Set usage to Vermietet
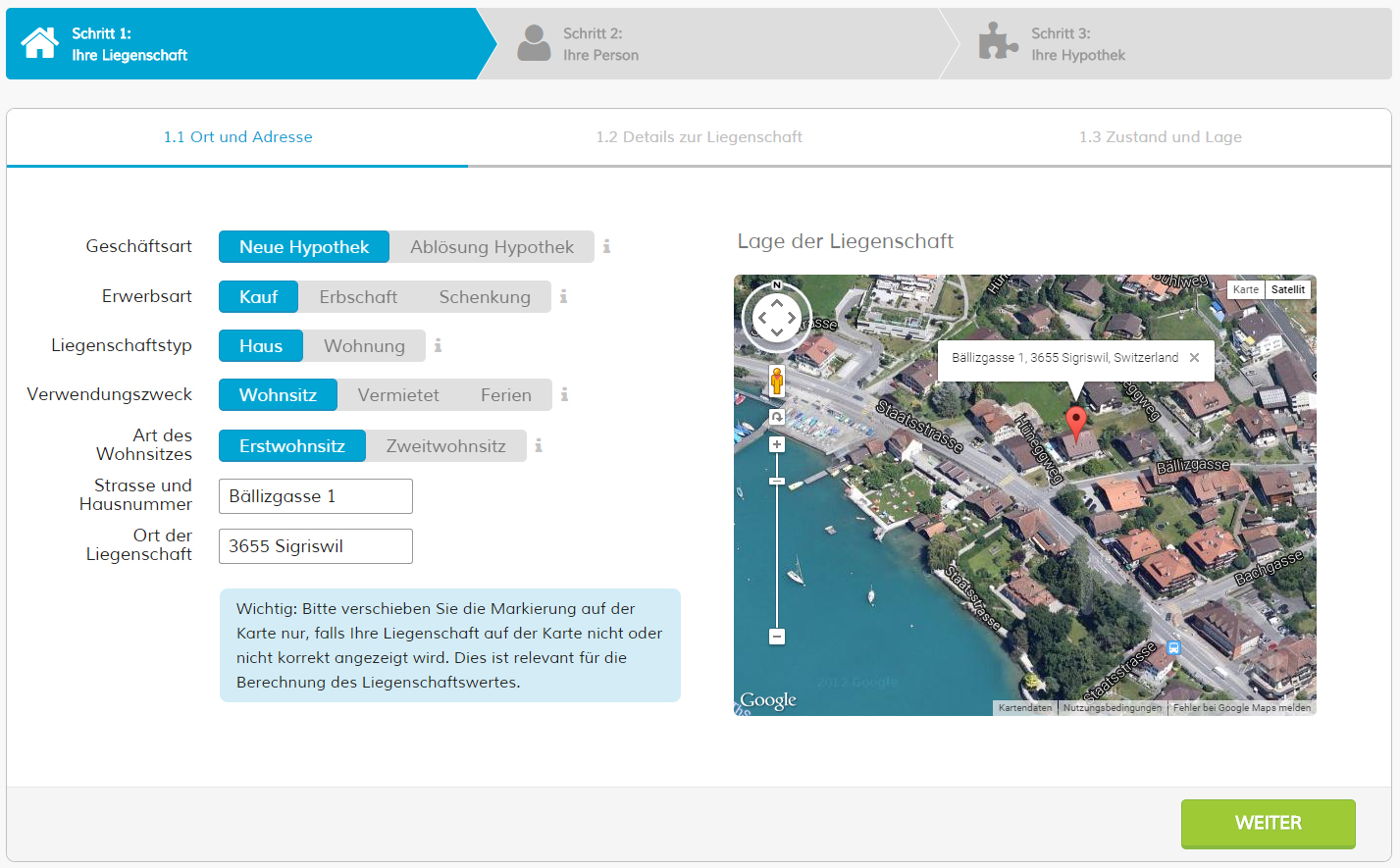The height and width of the screenshot is (868, 1400). (x=398, y=395)
